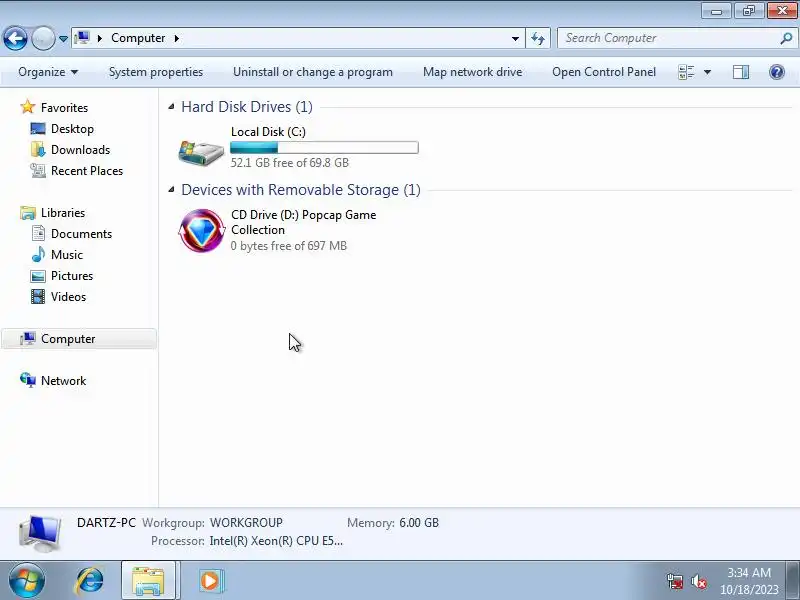The height and width of the screenshot is (600, 800).
Task: Open the Music library
Action: click(66, 254)
